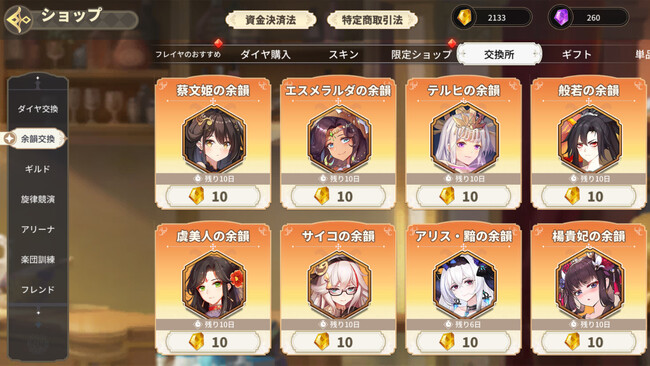Tap the purple diamond currency icon
This screenshot has height=366, width=650.
[x=561, y=17]
